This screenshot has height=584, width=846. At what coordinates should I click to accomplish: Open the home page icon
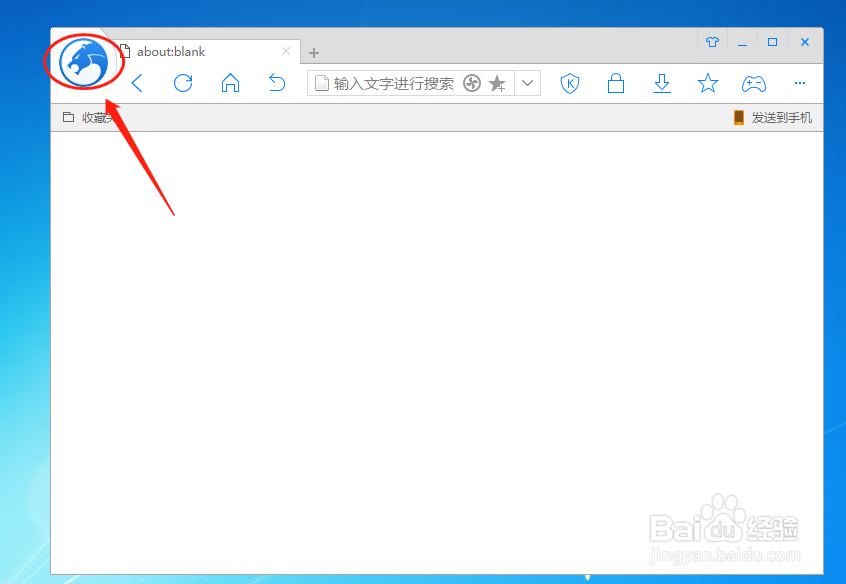[230, 83]
